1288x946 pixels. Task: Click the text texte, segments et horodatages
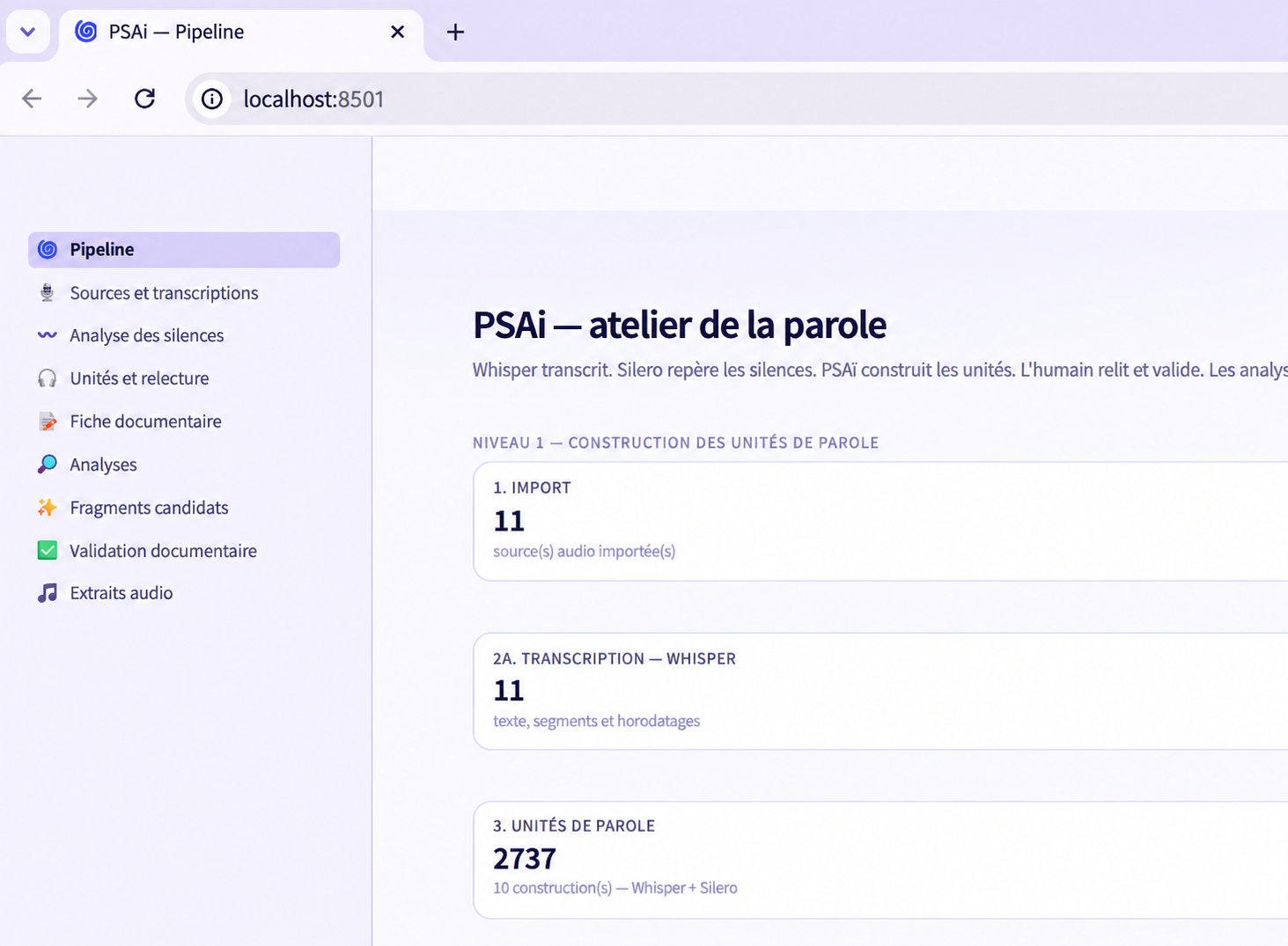(597, 721)
